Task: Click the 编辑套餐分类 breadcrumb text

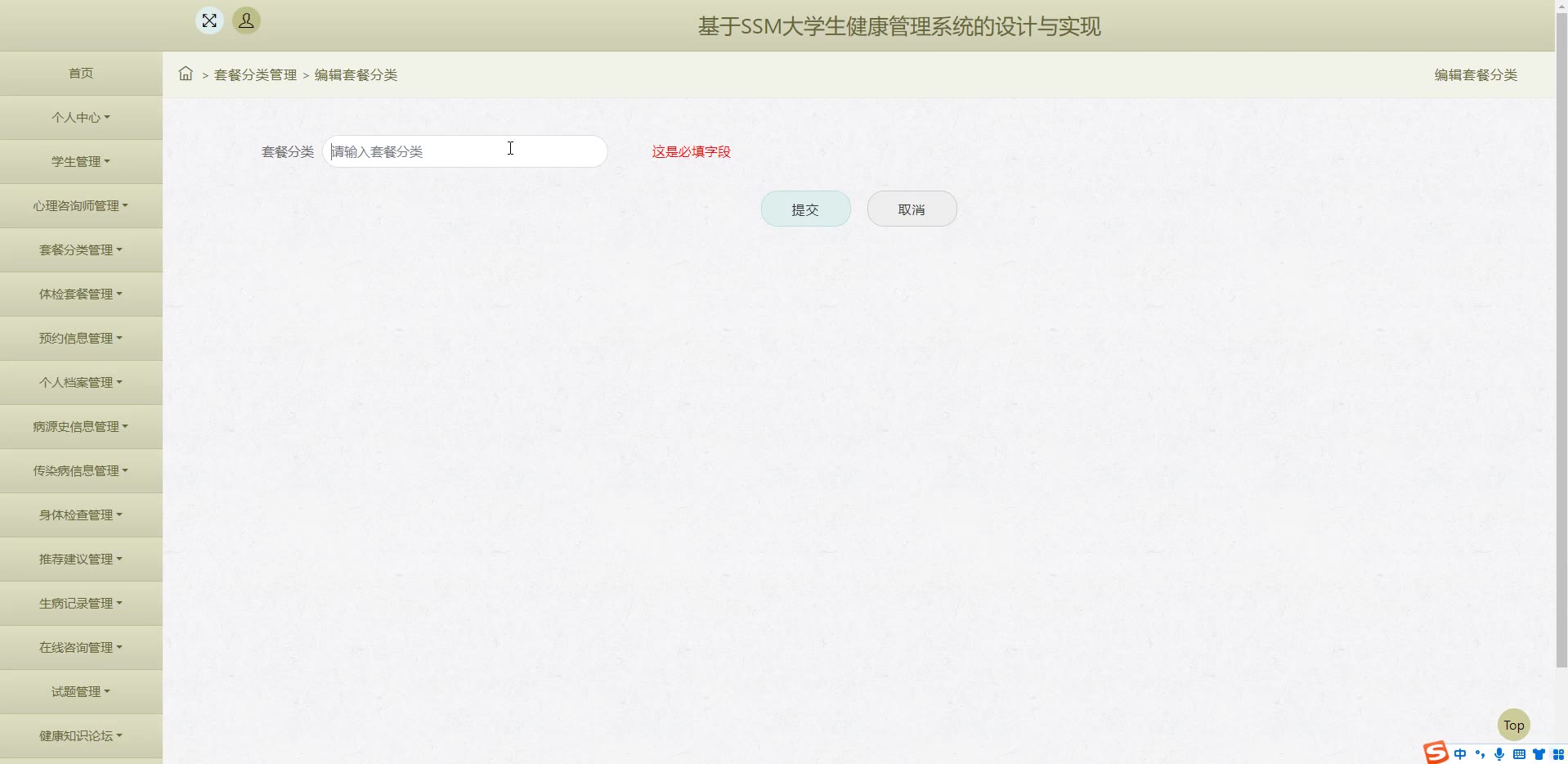Action: [x=356, y=74]
